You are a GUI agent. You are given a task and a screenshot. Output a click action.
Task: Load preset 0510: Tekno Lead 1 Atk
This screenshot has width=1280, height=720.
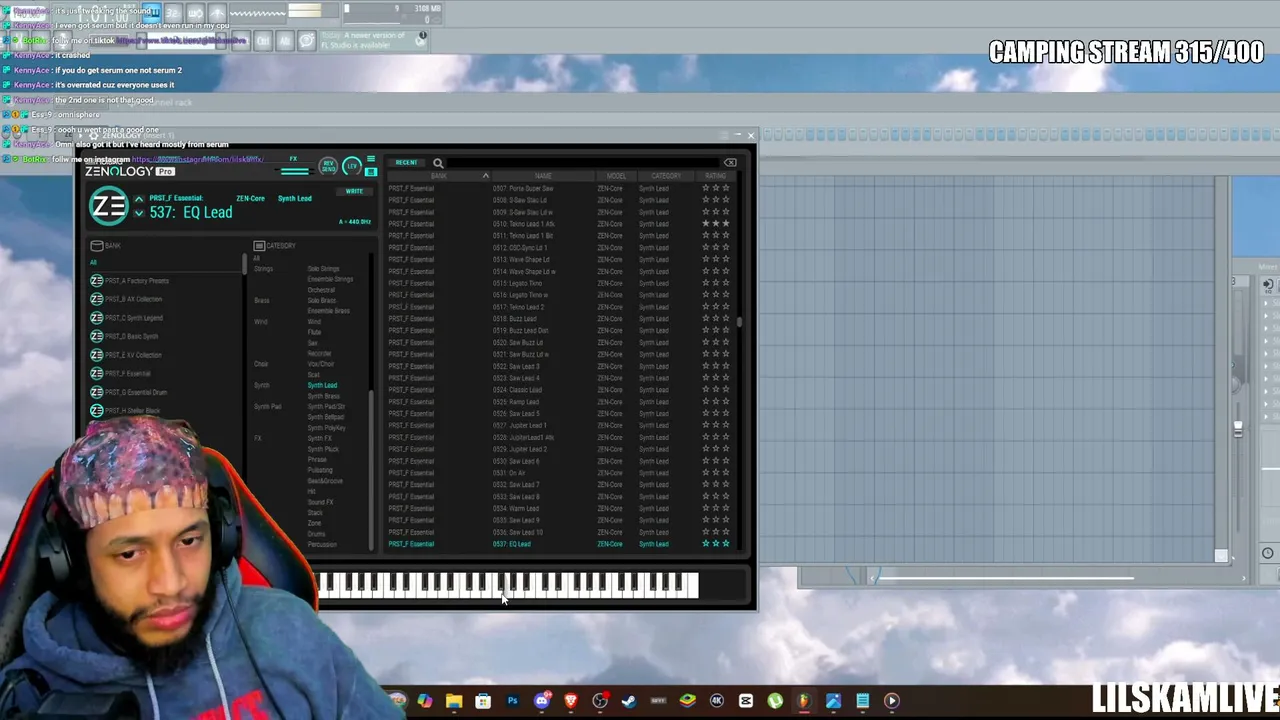tap(524, 224)
